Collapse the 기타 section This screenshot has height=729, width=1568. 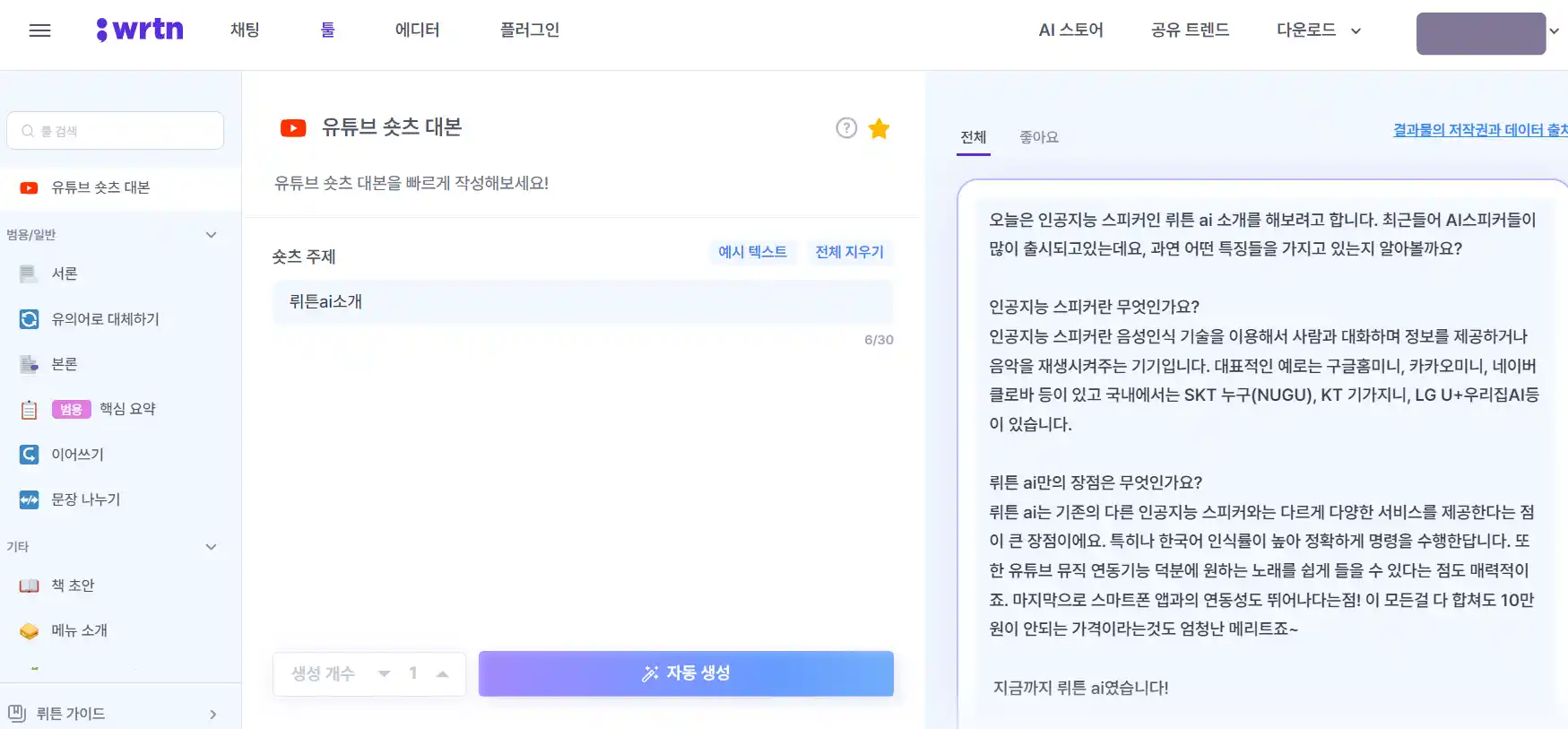point(212,547)
